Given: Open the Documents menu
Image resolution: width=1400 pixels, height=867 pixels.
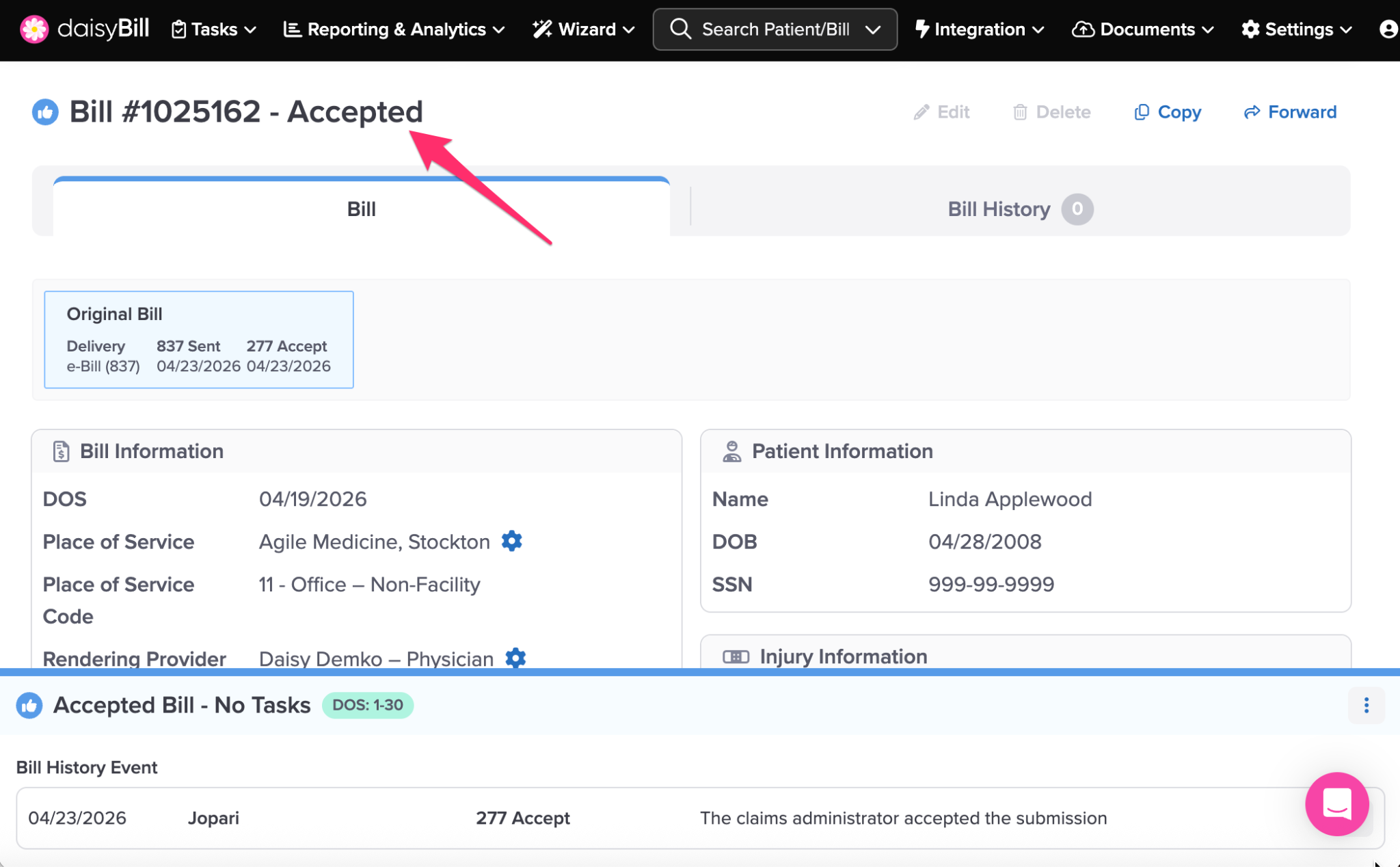Looking at the screenshot, I should (x=1143, y=29).
